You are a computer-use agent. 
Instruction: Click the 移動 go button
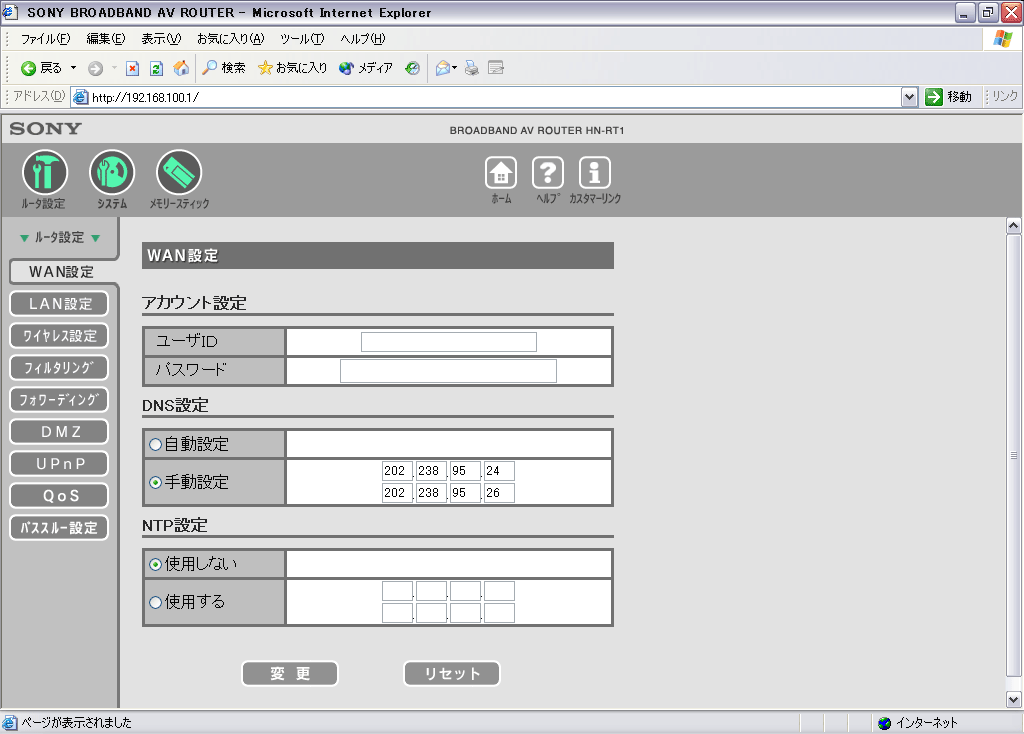point(949,97)
